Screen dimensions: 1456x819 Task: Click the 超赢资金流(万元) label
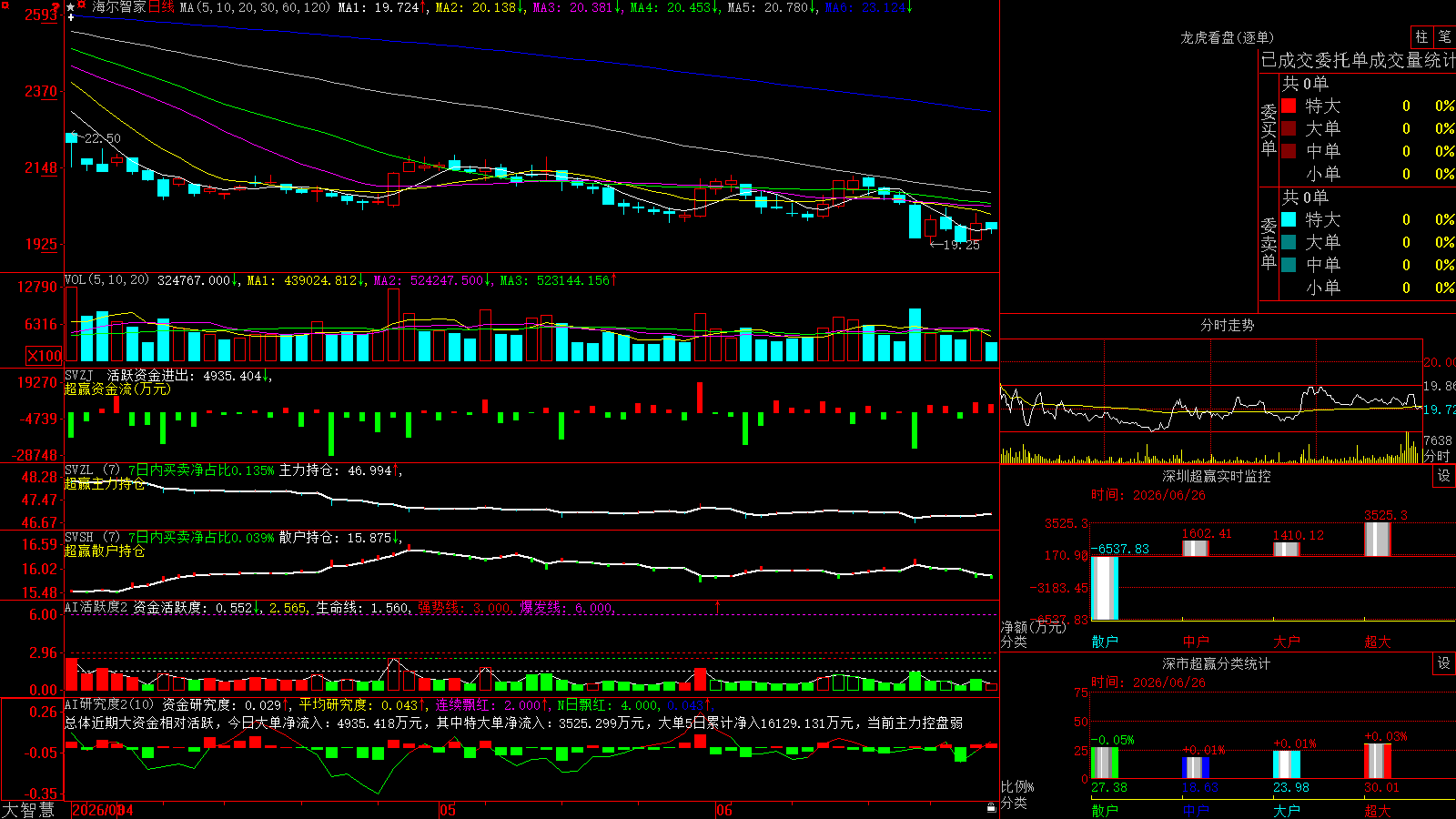117,389
